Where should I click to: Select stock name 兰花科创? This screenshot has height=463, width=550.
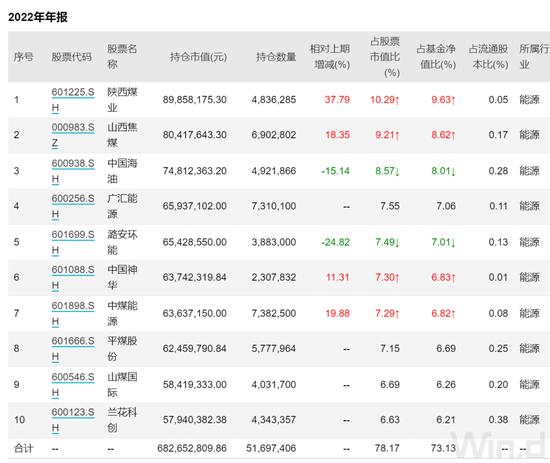pos(122,420)
